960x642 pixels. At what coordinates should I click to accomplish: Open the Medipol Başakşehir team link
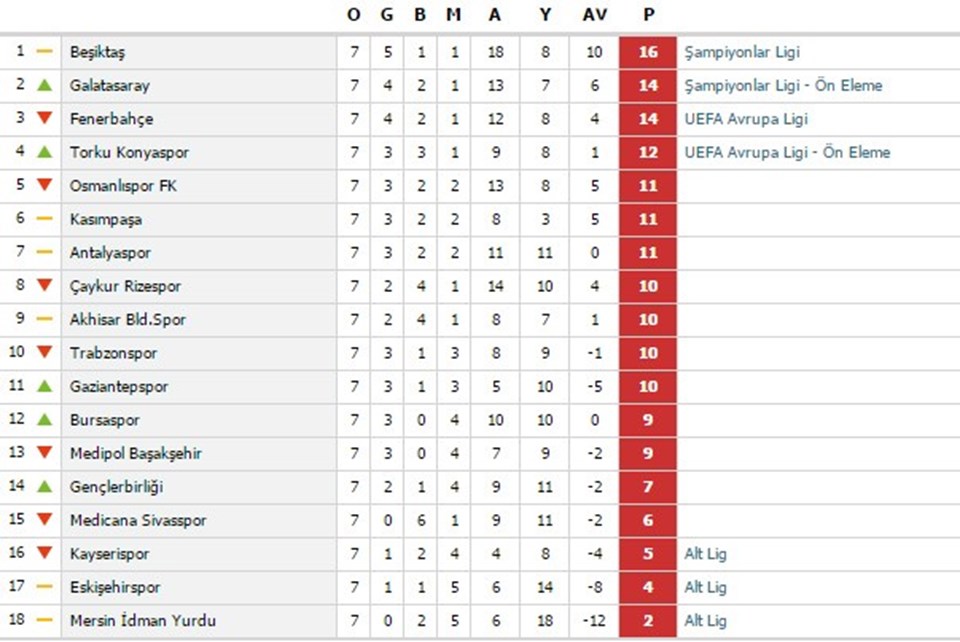tap(136, 454)
